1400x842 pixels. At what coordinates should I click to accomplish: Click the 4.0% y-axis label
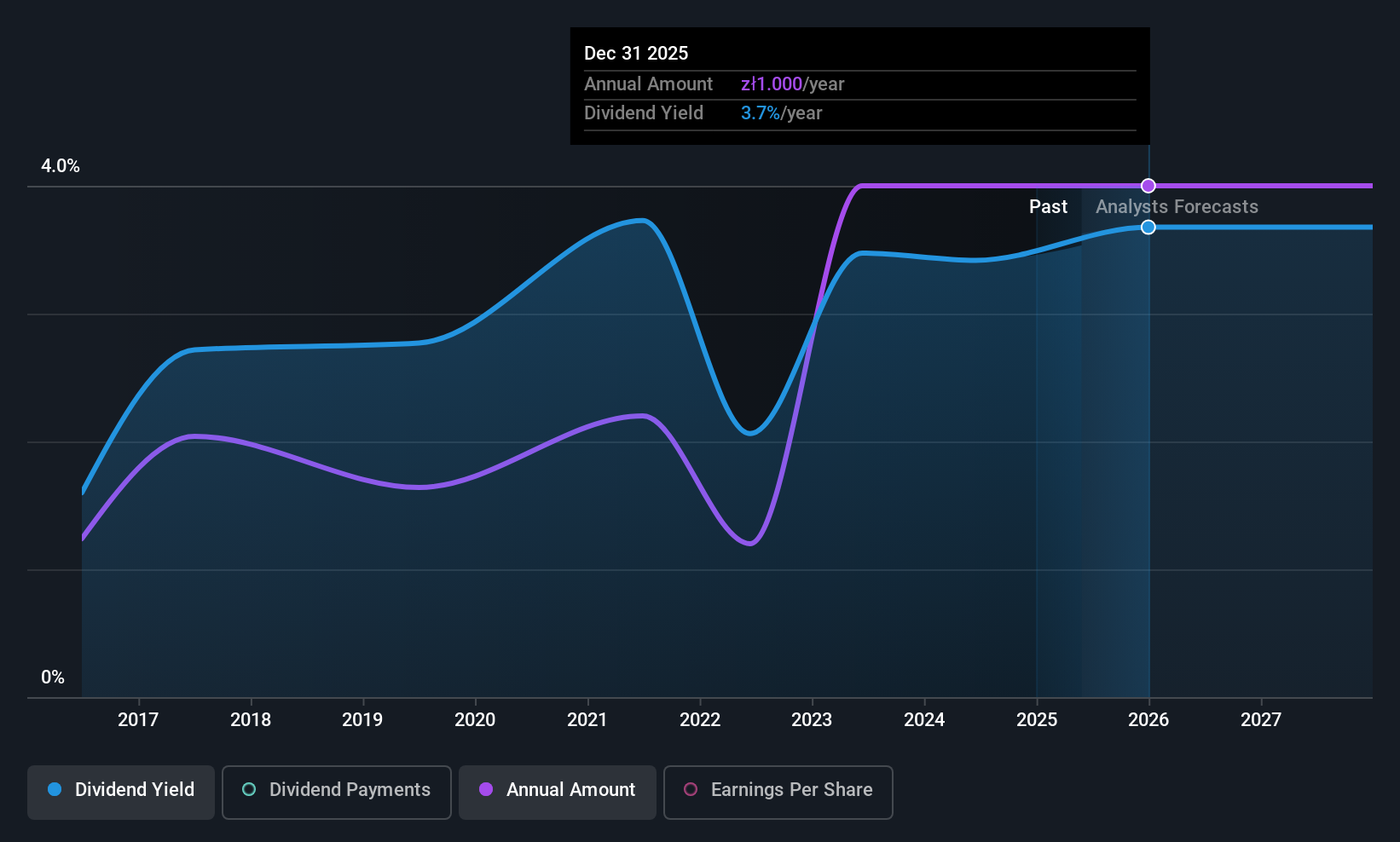tap(61, 166)
